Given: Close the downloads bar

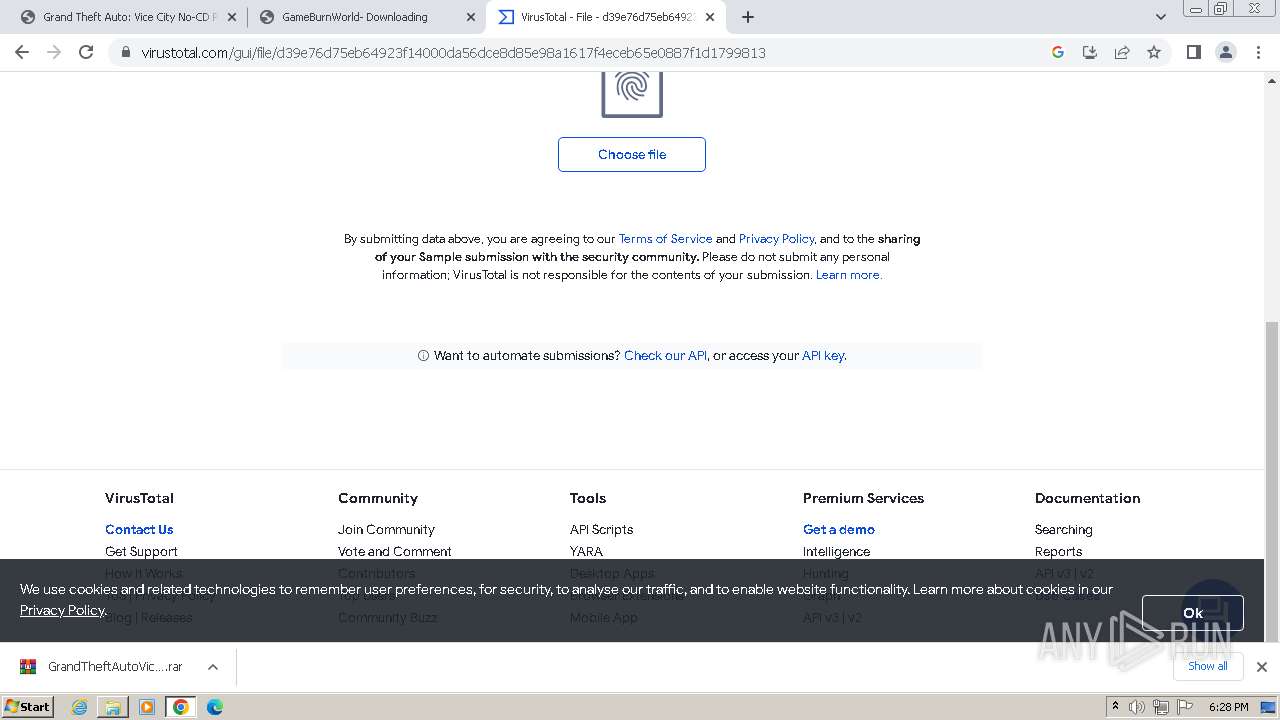Looking at the screenshot, I should 1262,667.
